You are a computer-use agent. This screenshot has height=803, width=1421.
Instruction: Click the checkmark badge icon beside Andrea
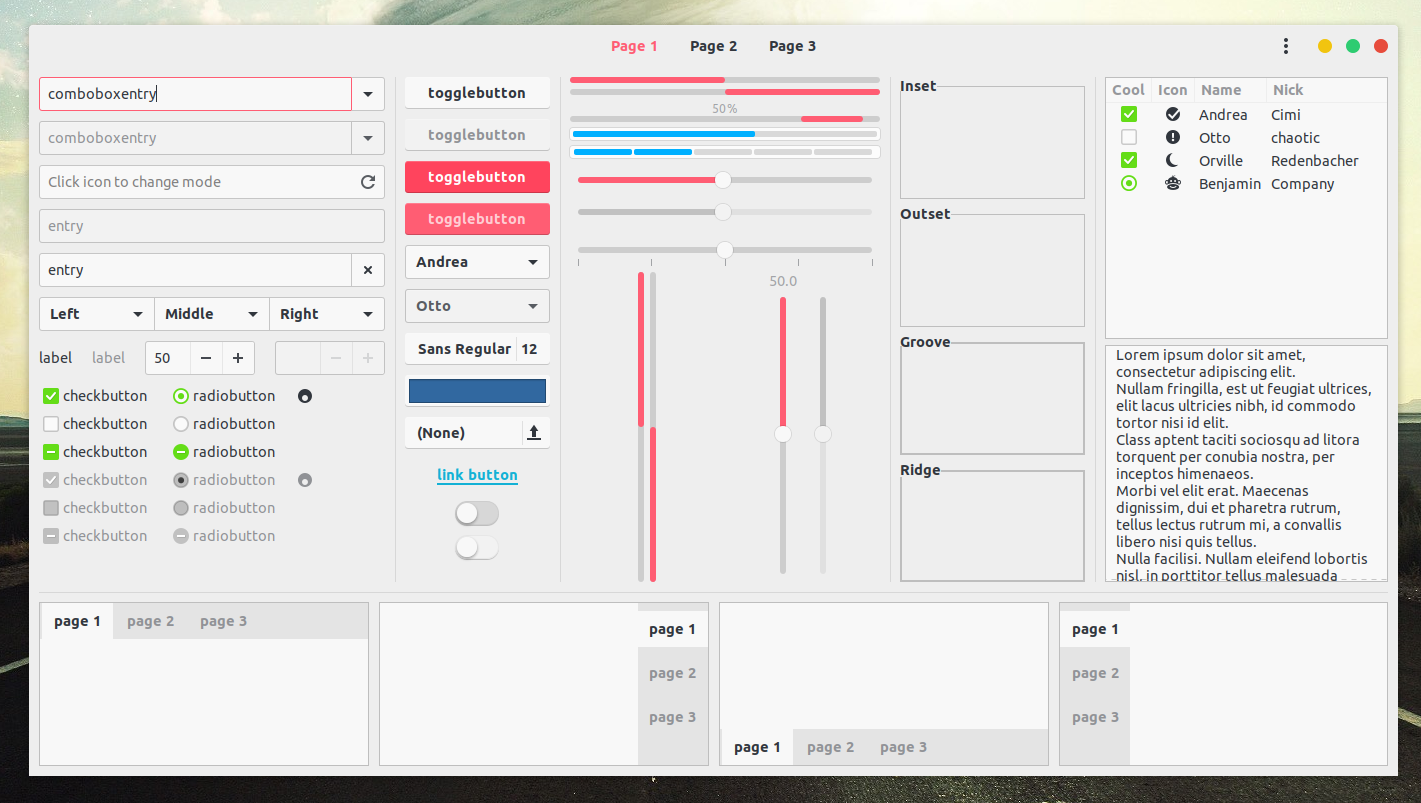1172,114
